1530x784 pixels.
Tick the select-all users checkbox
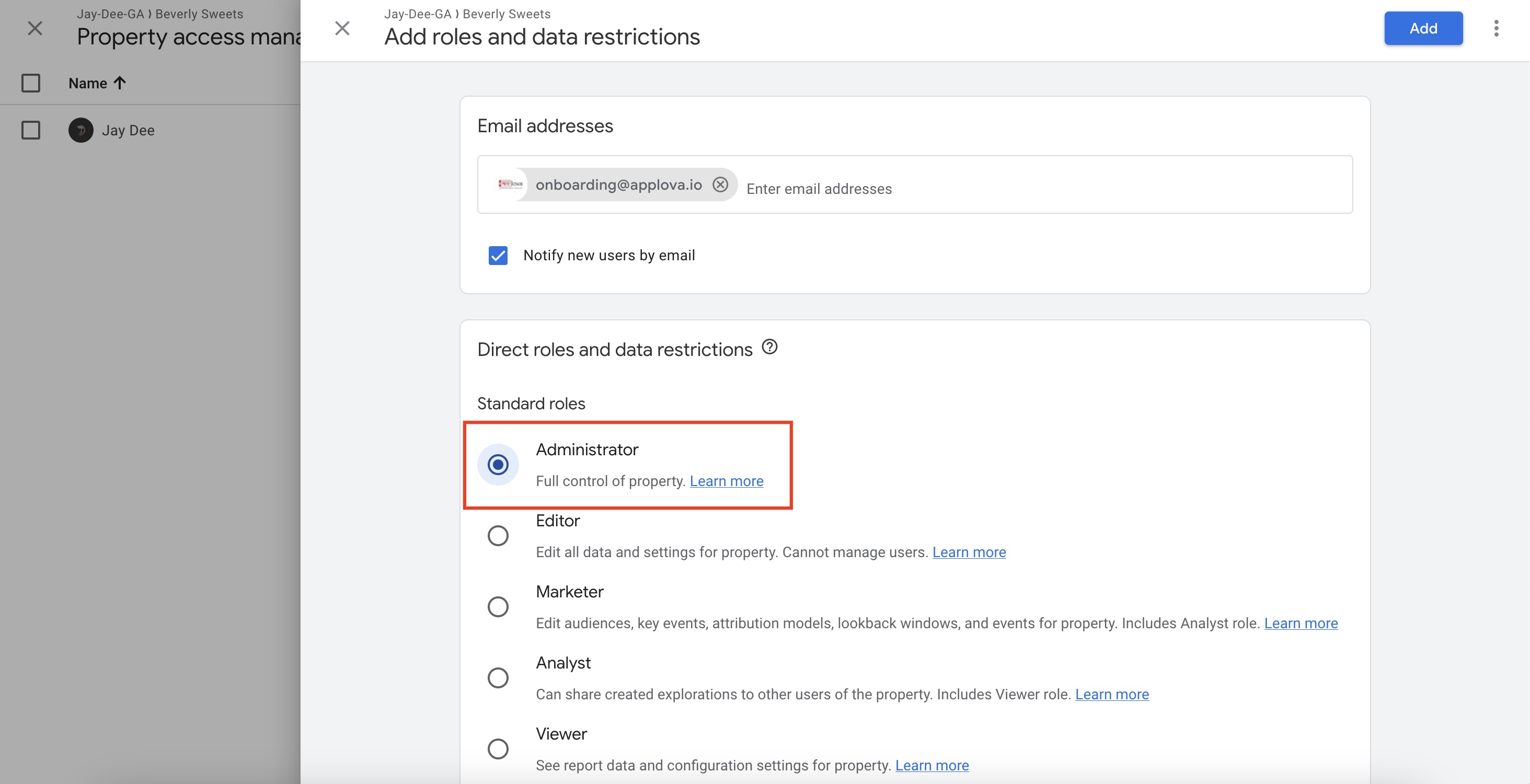pyautogui.click(x=31, y=83)
